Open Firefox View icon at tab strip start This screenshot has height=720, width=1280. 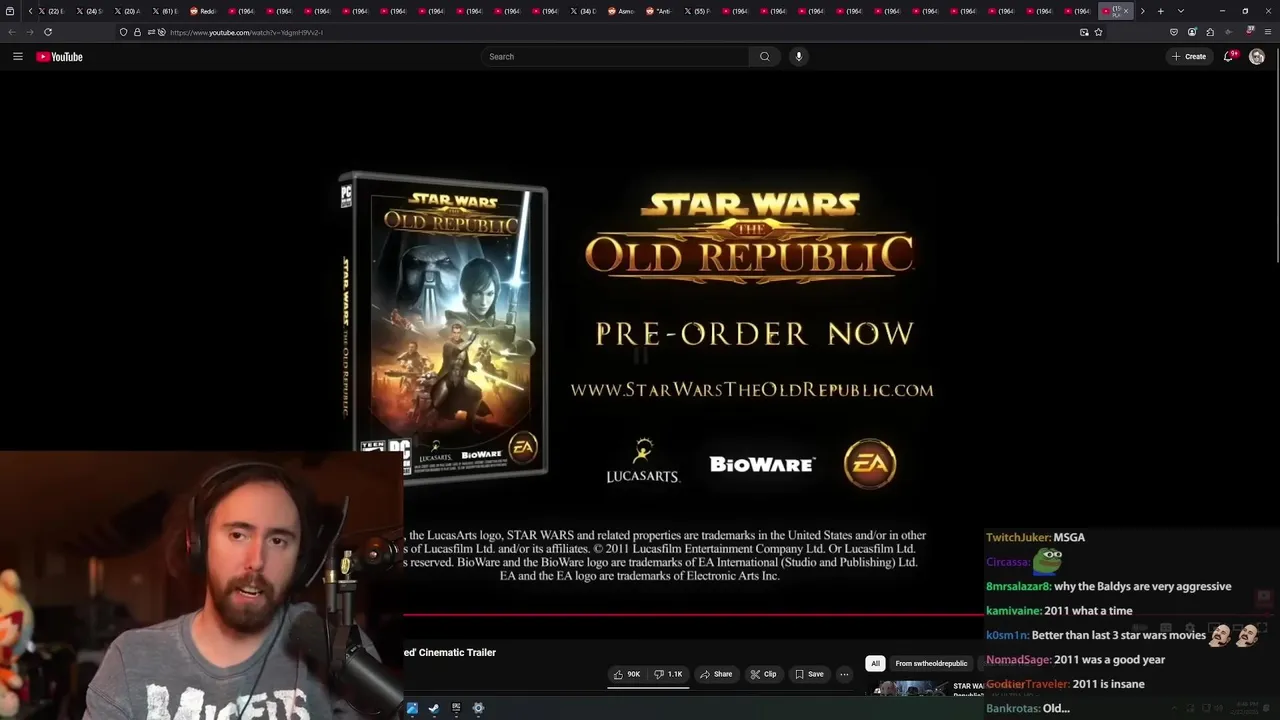click(x=10, y=11)
